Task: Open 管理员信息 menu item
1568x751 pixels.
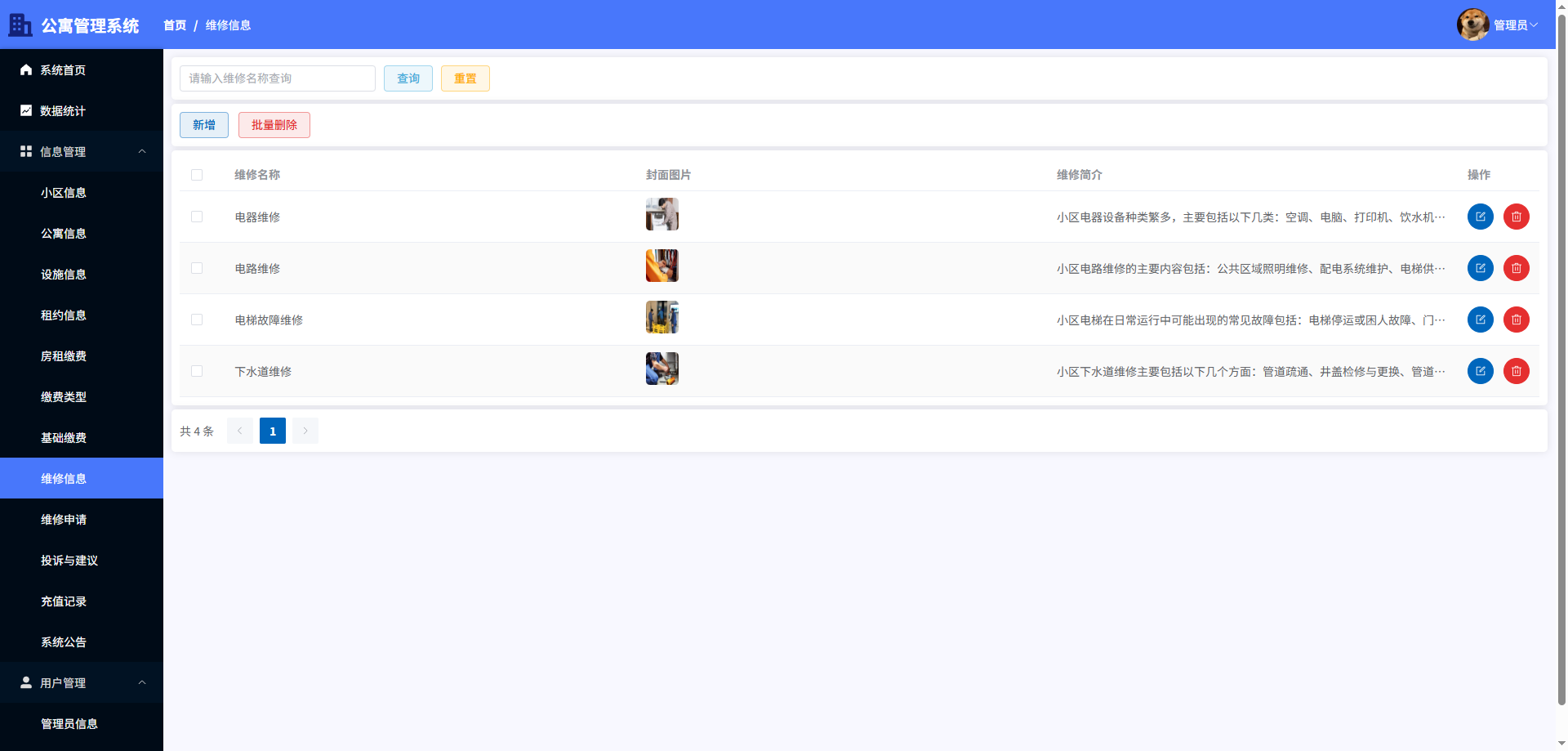Action: [x=82, y=723]
